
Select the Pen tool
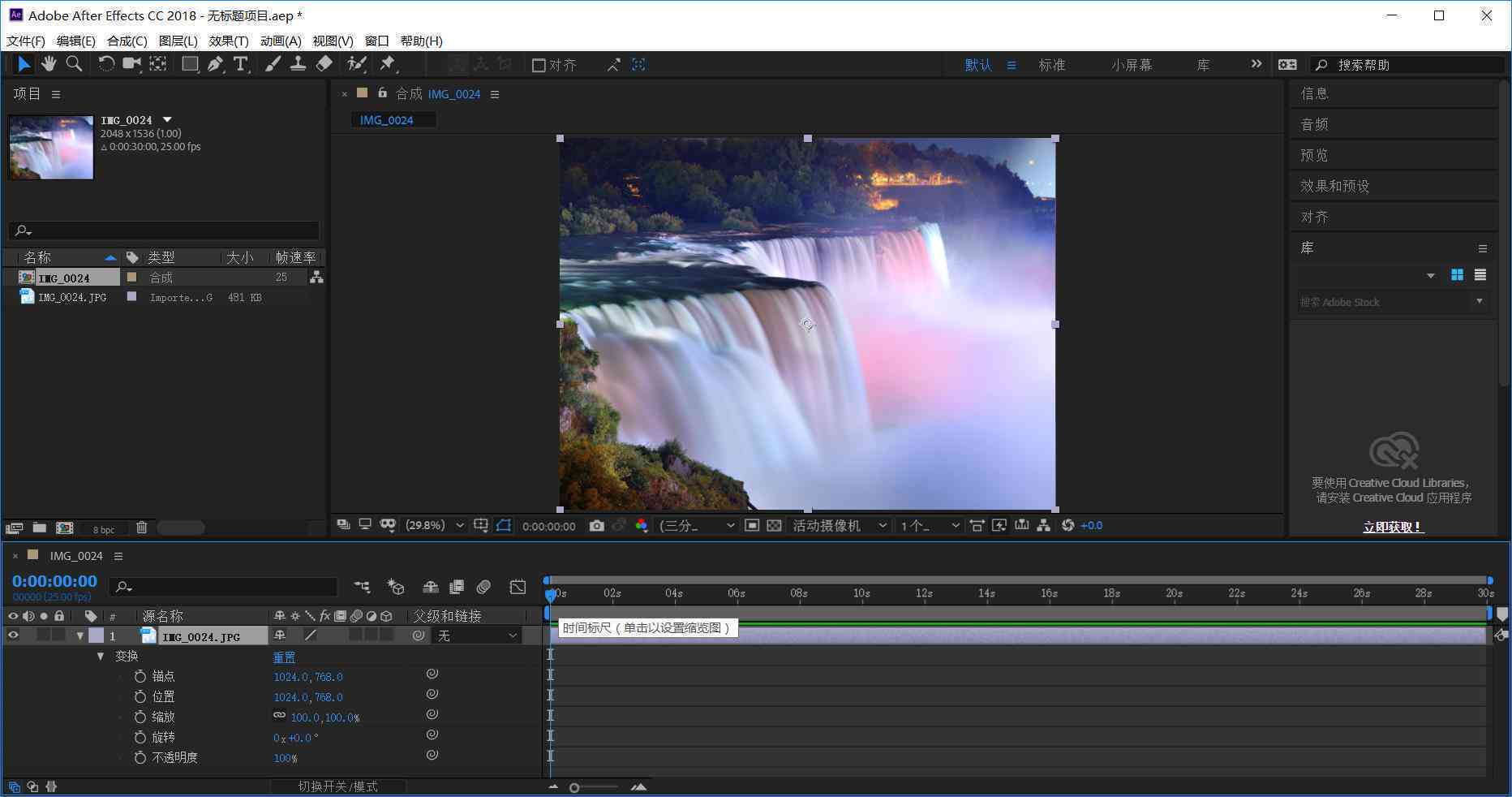click(215, 64)
